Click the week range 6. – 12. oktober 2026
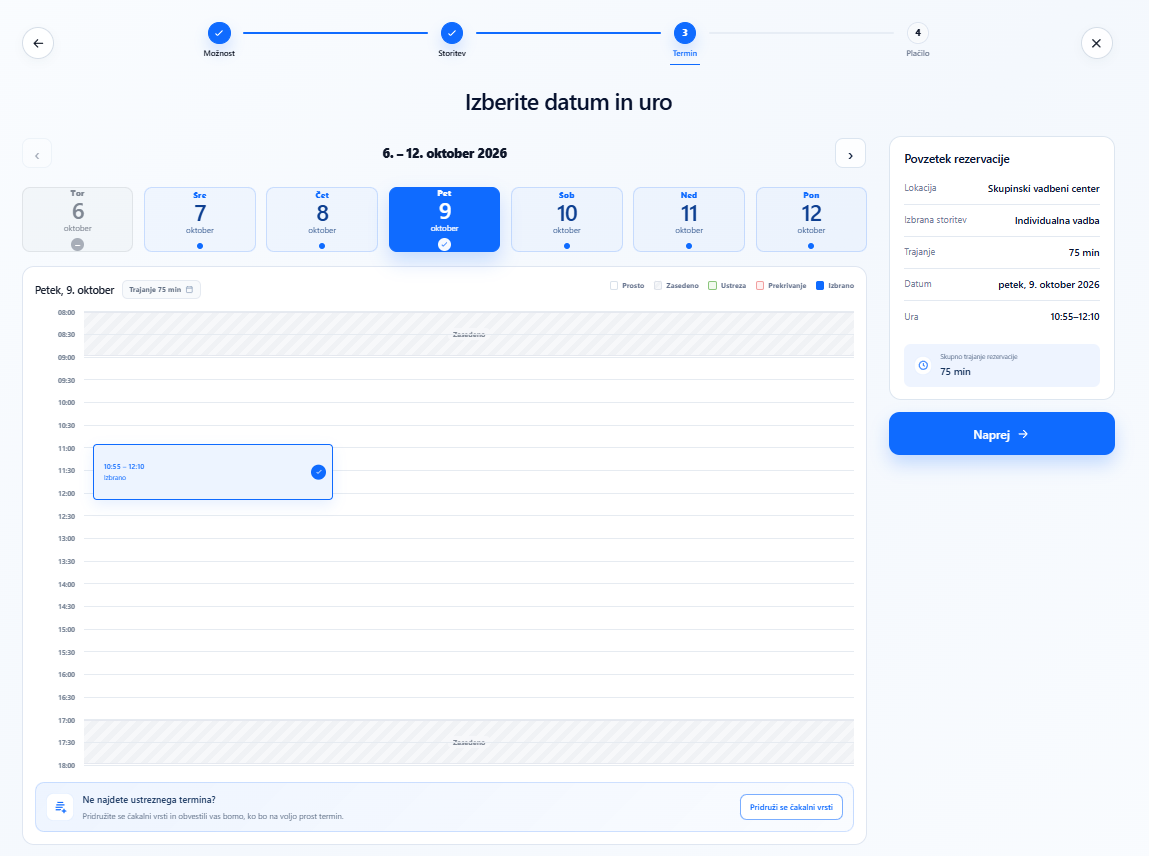 445,153
